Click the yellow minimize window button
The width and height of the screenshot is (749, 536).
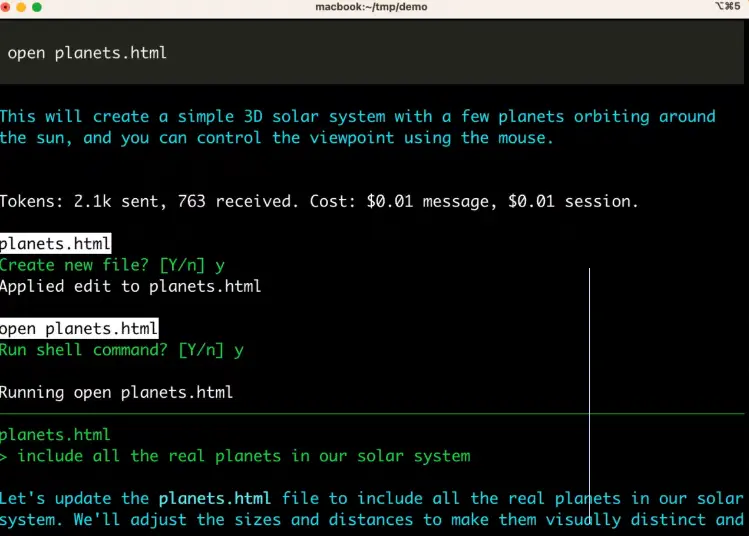[x=21, y=7]
